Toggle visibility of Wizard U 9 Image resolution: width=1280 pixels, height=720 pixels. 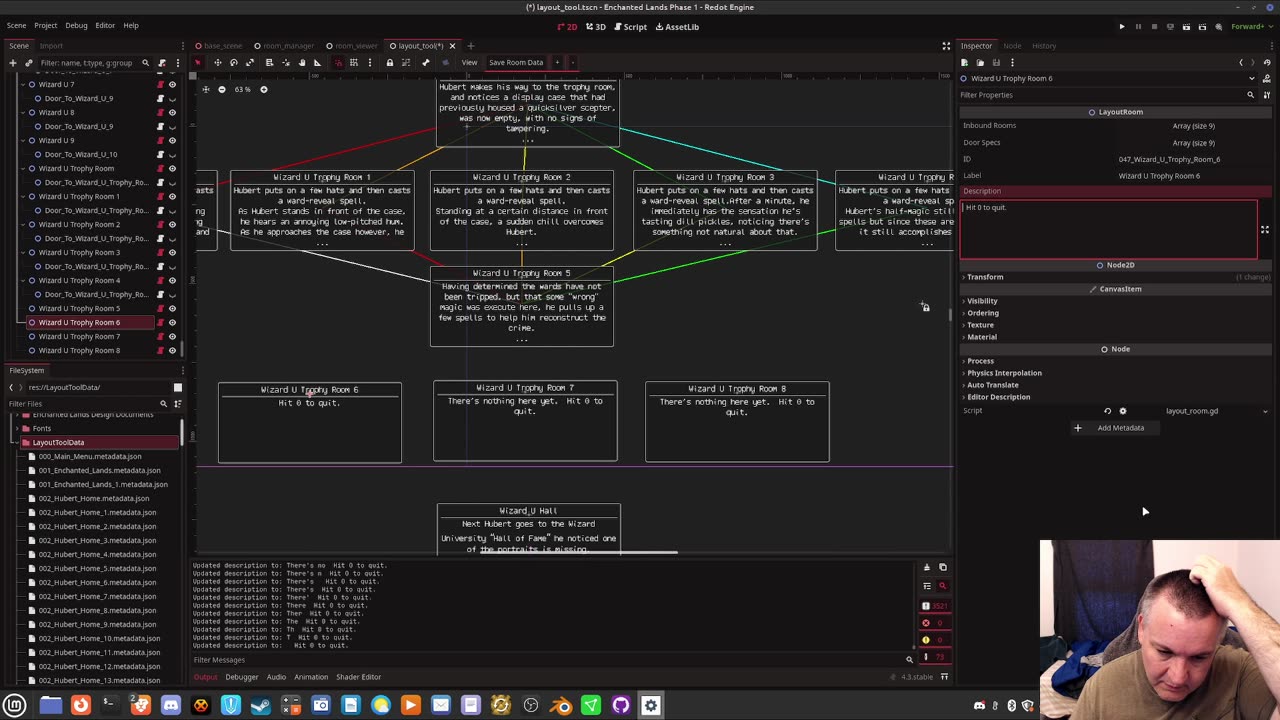172,140
